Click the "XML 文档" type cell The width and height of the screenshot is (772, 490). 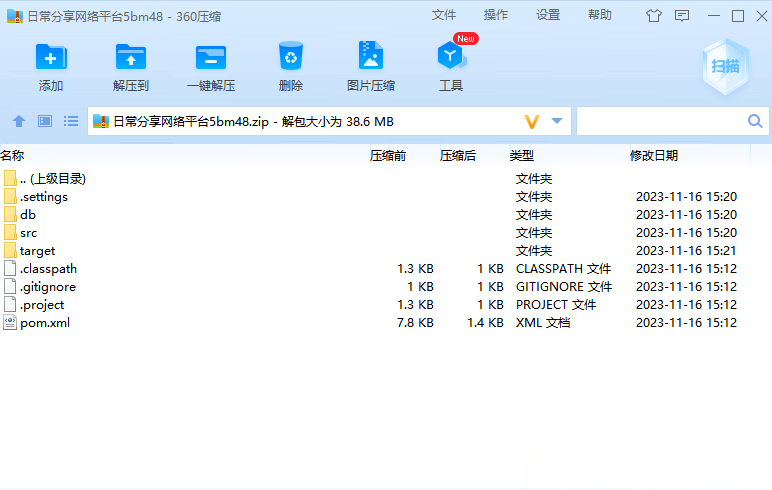pyautogui.click(x=543, y=323)
